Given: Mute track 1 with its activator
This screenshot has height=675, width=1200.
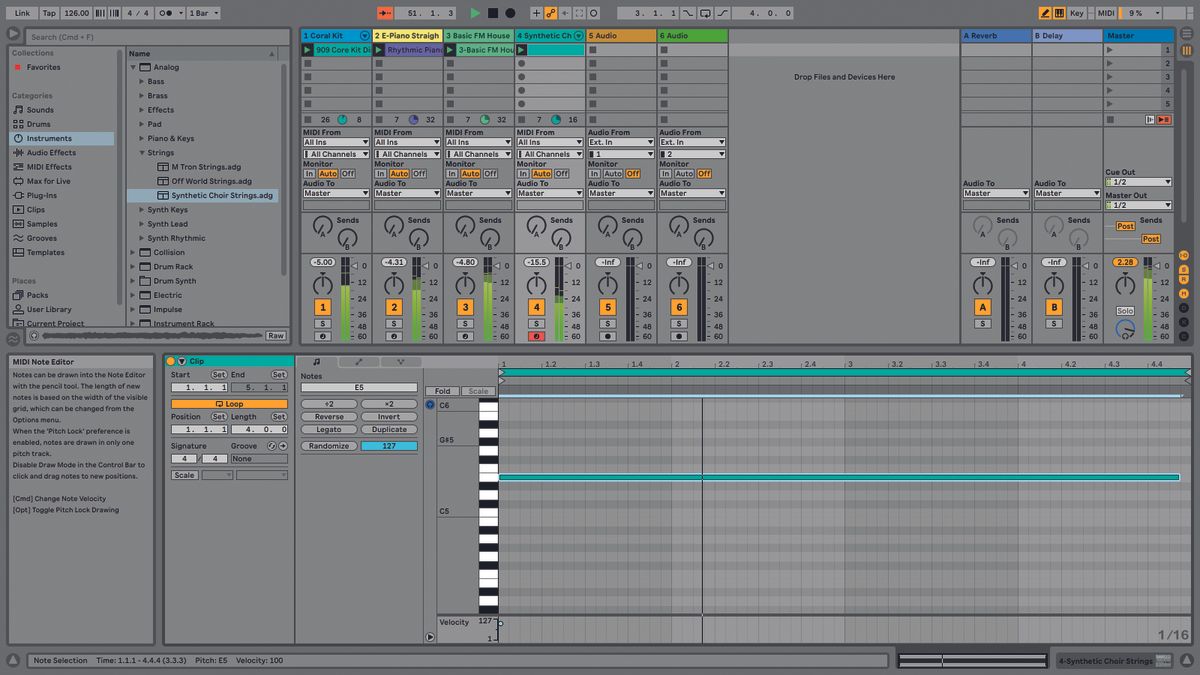Looking at the screenshot, I should click(x=322, y=307).
